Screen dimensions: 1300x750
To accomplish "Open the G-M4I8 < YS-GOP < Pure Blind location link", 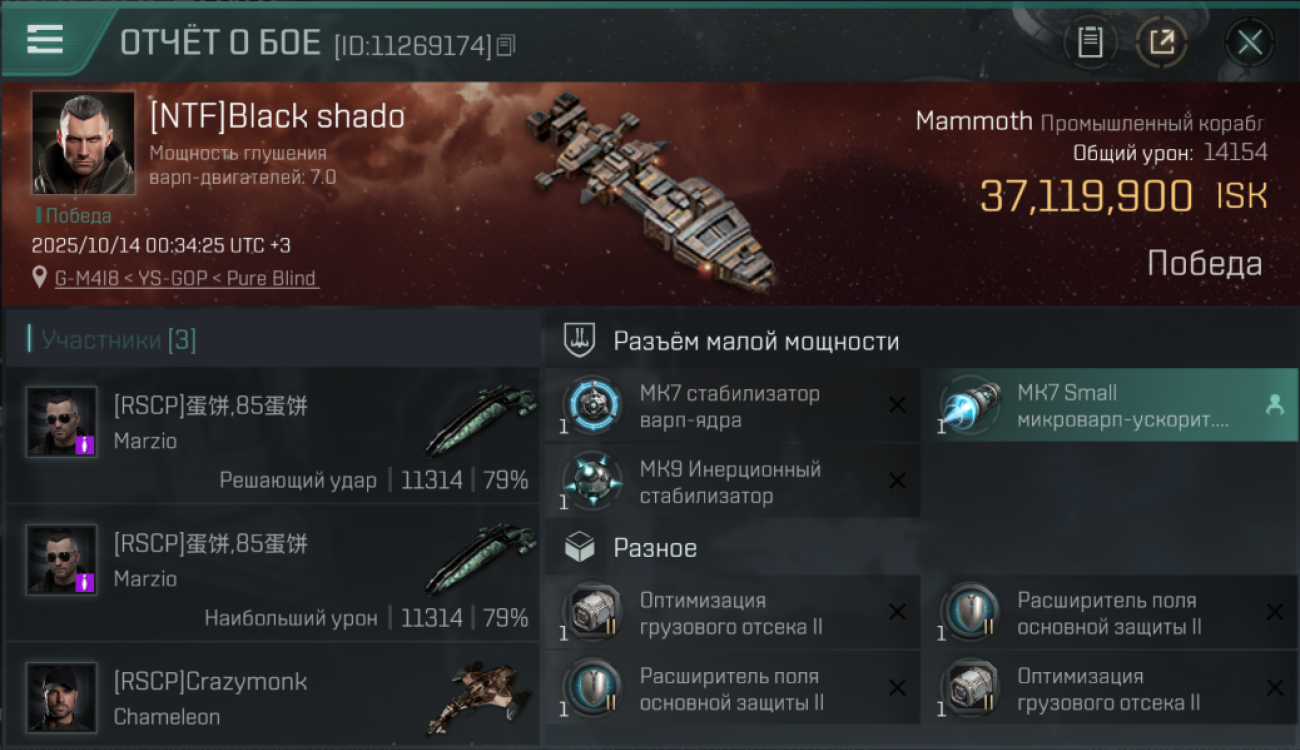I will coord(186,278).
